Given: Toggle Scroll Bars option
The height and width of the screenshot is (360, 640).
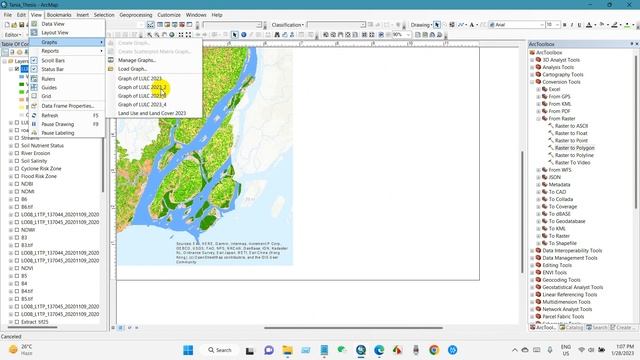Looking at the screenshot, I should [x=53, y=60].
